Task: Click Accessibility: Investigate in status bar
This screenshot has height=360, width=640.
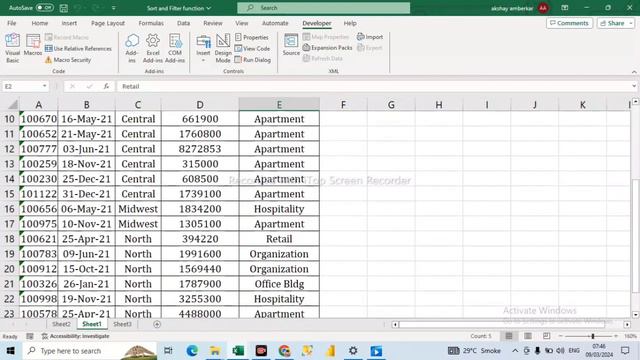Action: pyautogui.click(x=76, y=336)
